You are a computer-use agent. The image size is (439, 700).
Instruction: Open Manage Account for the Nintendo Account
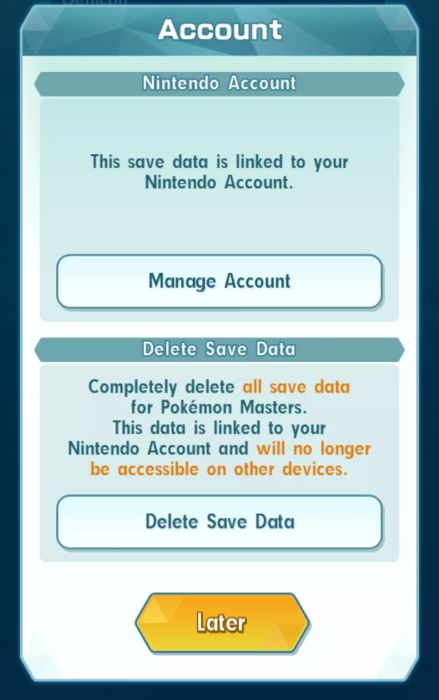[x=219, y=281]
